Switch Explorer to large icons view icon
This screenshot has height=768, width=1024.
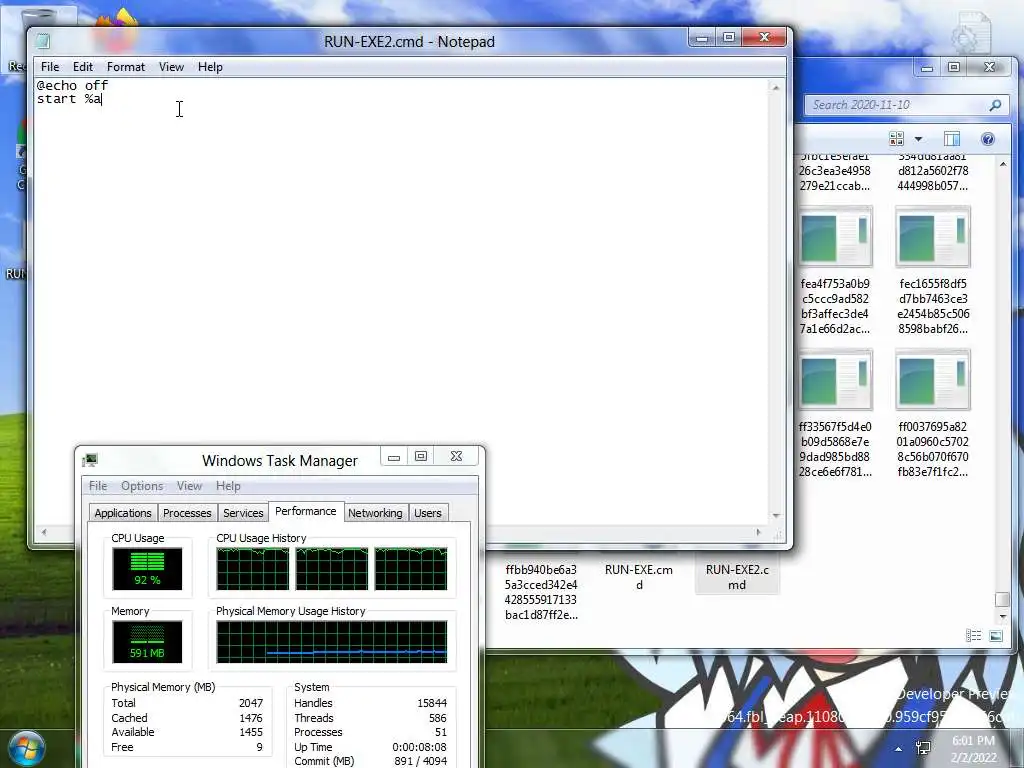pyautogui.click(x=996, y=635)
